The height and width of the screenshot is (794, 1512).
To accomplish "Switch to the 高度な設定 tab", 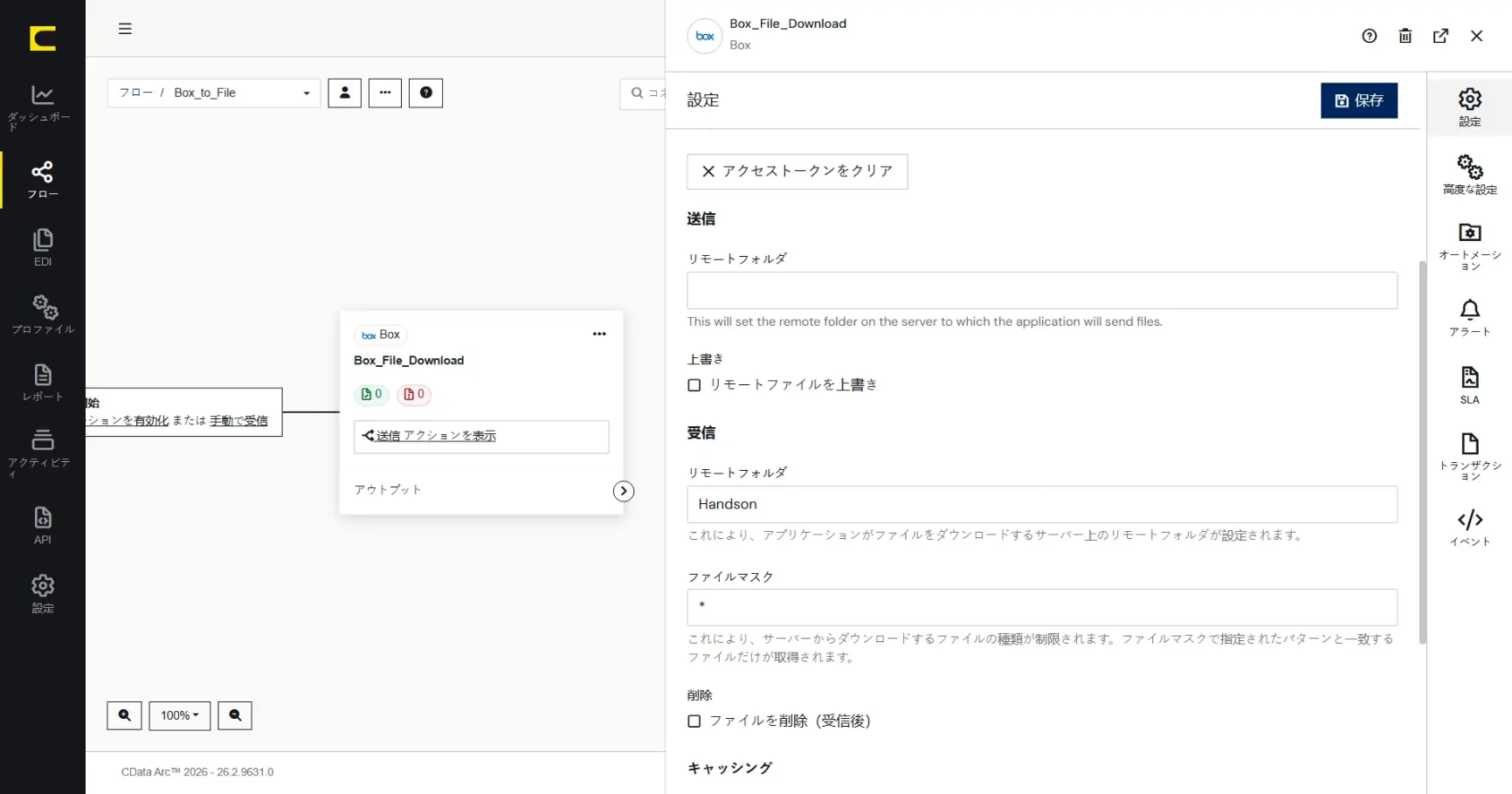I will [1469, 175].
